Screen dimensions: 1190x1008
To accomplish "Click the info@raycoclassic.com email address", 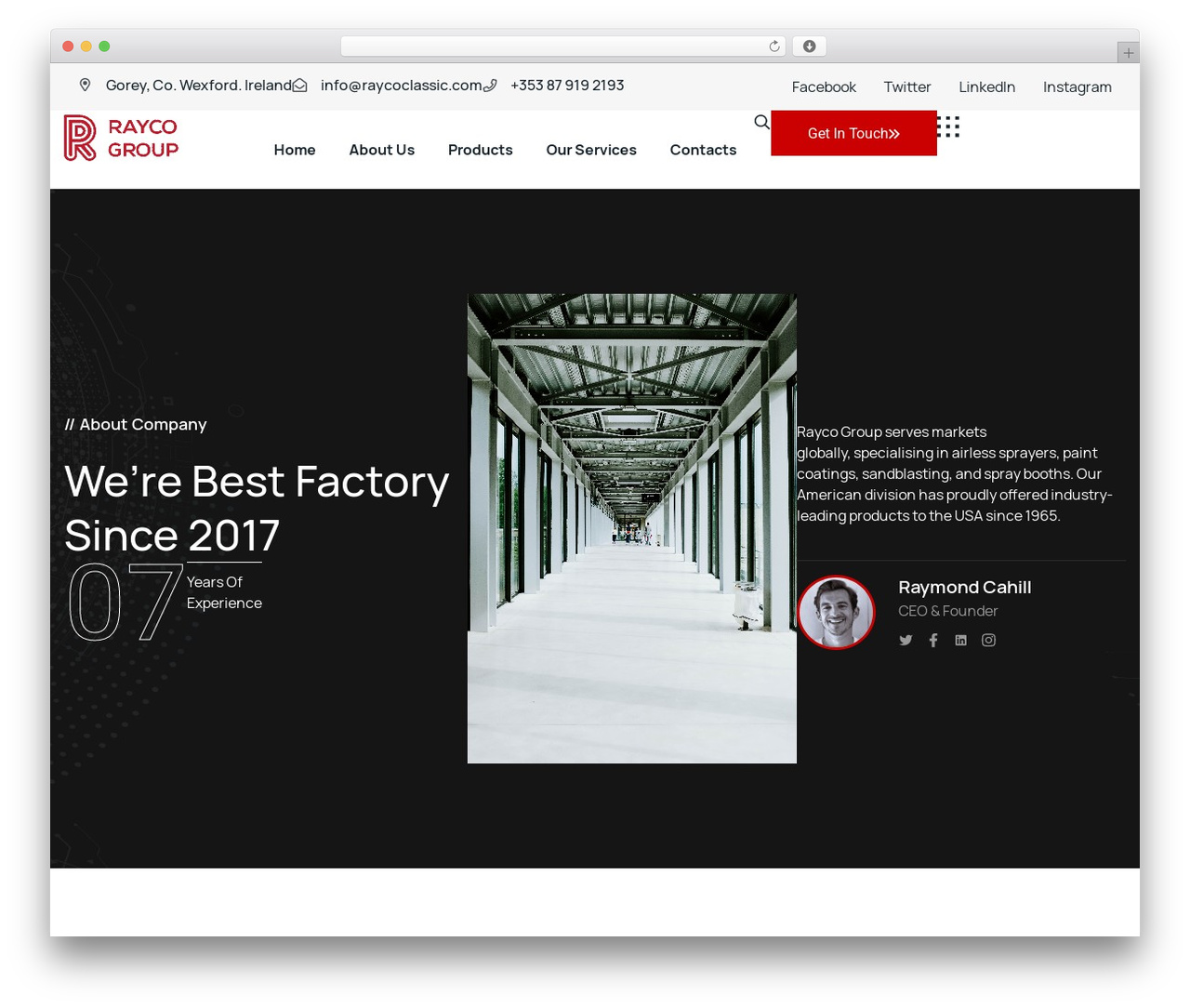I will [x=401, y=86].
